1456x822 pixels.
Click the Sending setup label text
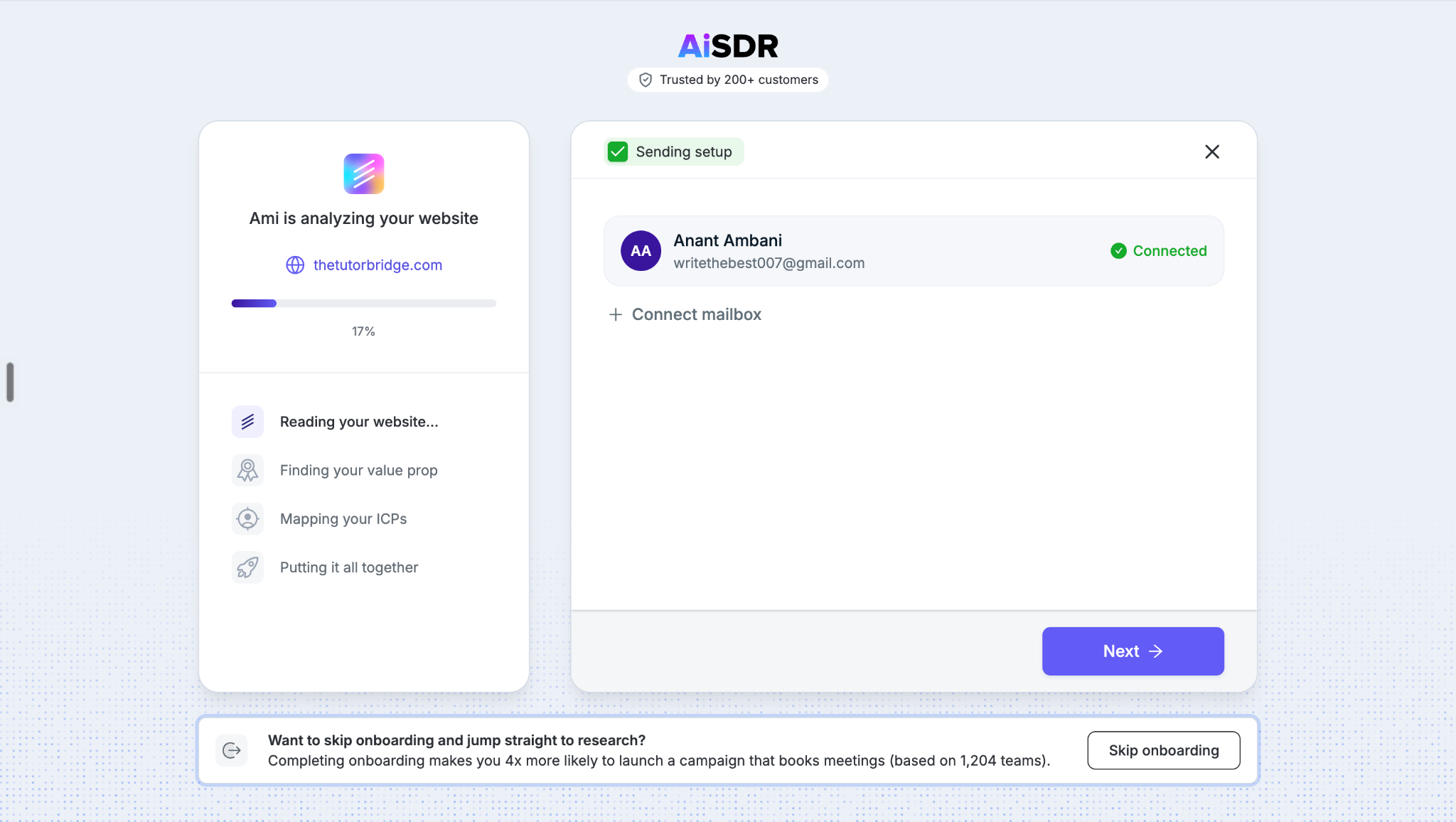(x=683, y=151)
